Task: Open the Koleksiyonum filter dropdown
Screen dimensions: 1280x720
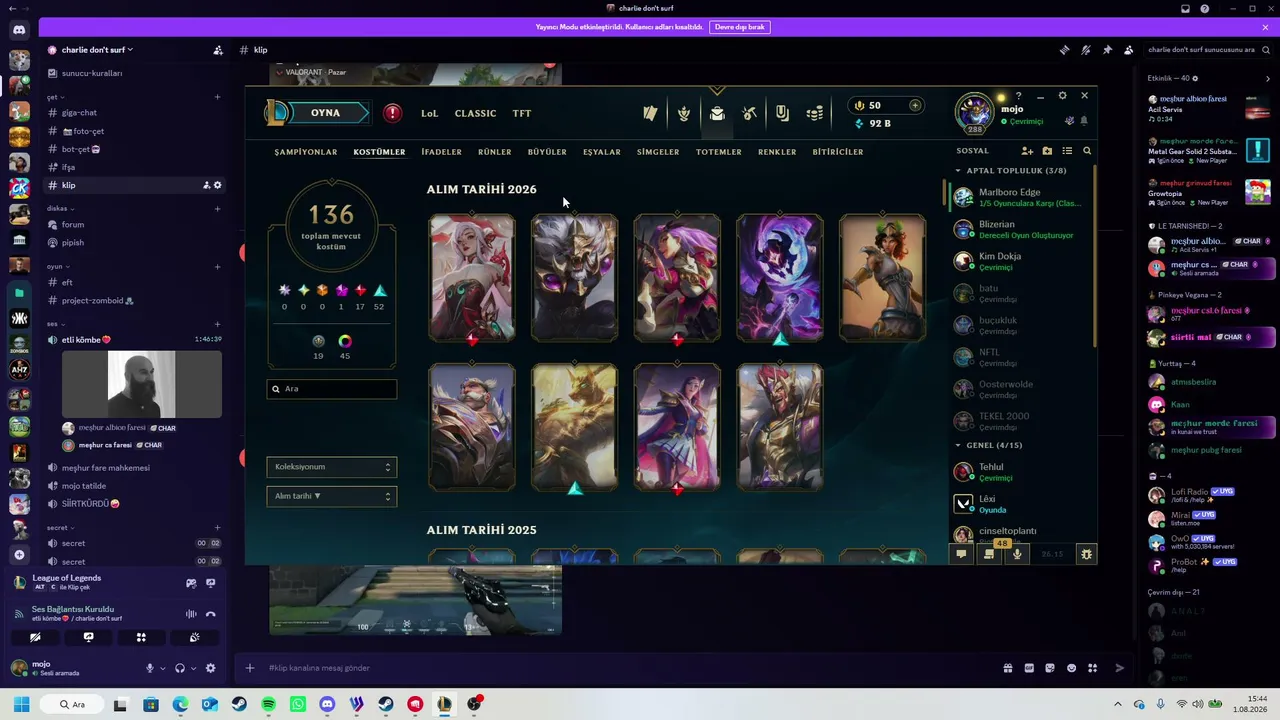Action: (x=332, y=467)
